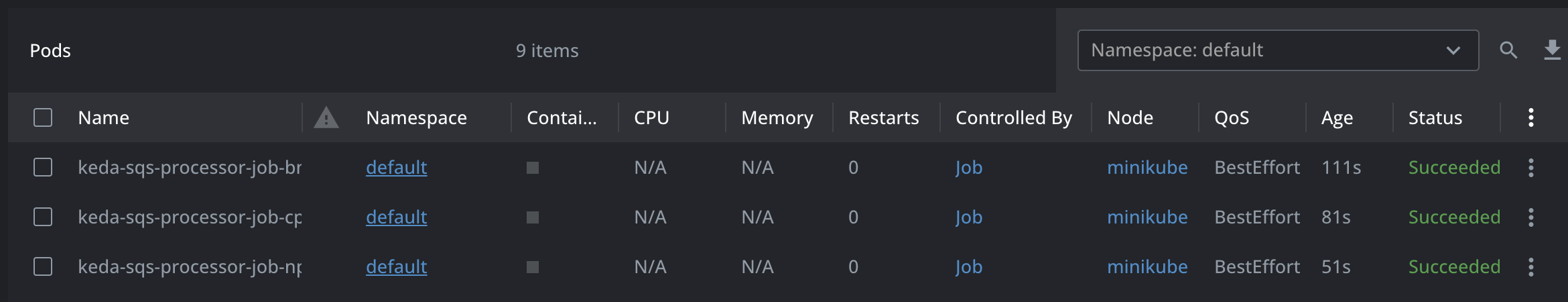1568x302 pixels.
Task: Sort by the warning triangle column
Action: point(326,117)
